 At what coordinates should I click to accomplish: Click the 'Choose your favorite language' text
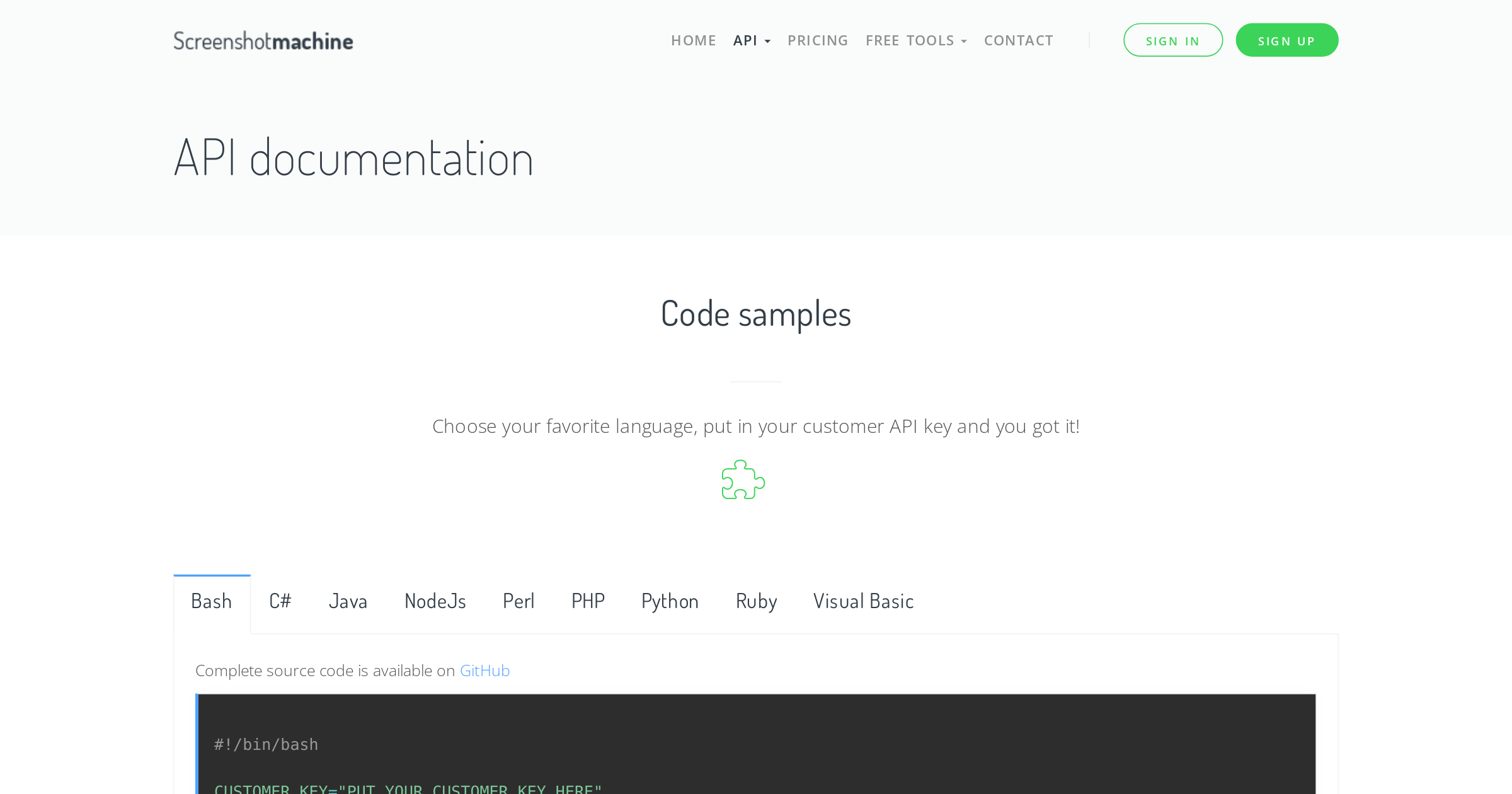[756, 427]
